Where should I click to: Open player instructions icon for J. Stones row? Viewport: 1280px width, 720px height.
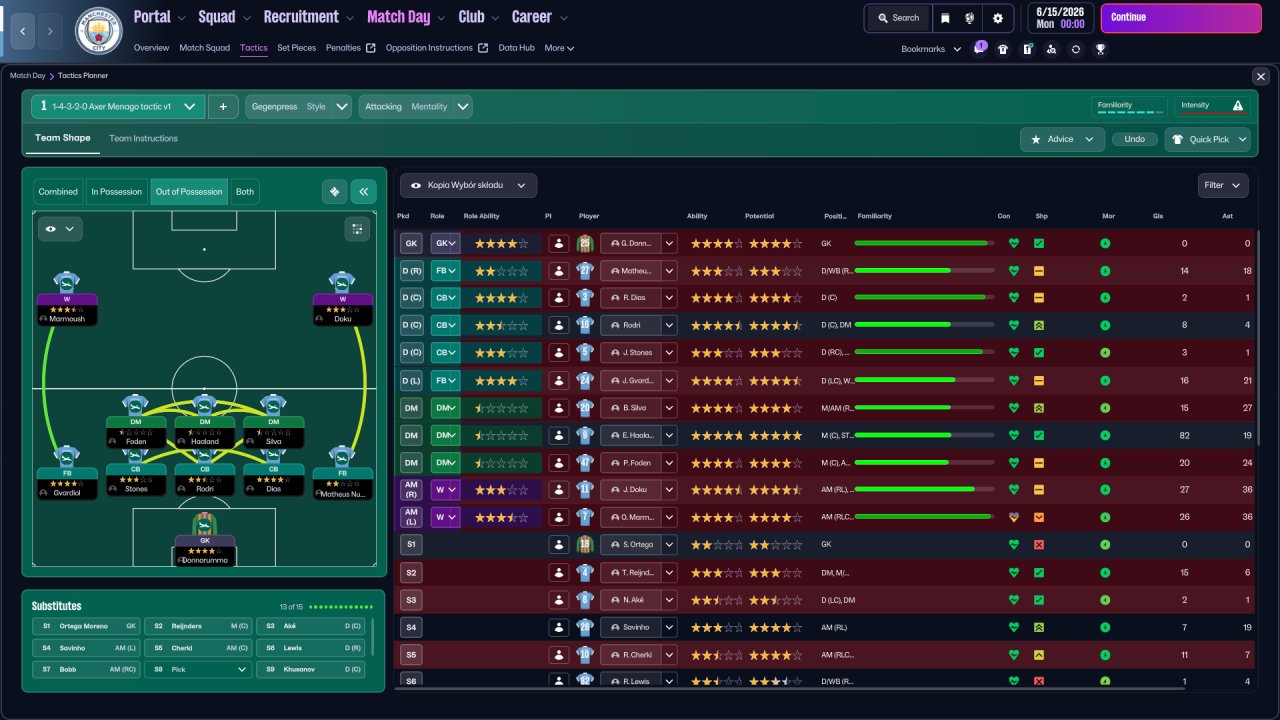559,352
